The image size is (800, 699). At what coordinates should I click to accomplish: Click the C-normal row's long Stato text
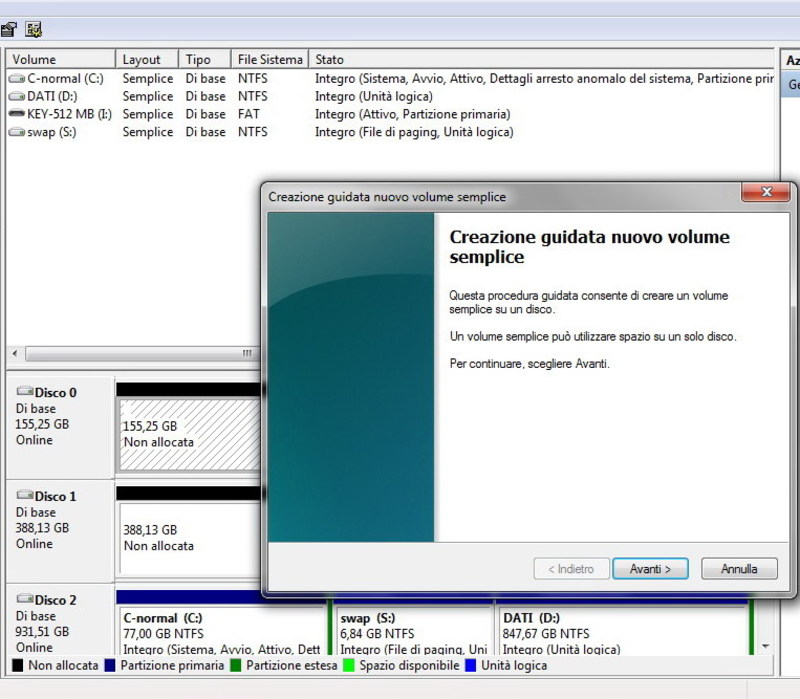click(x=544, y=79)
